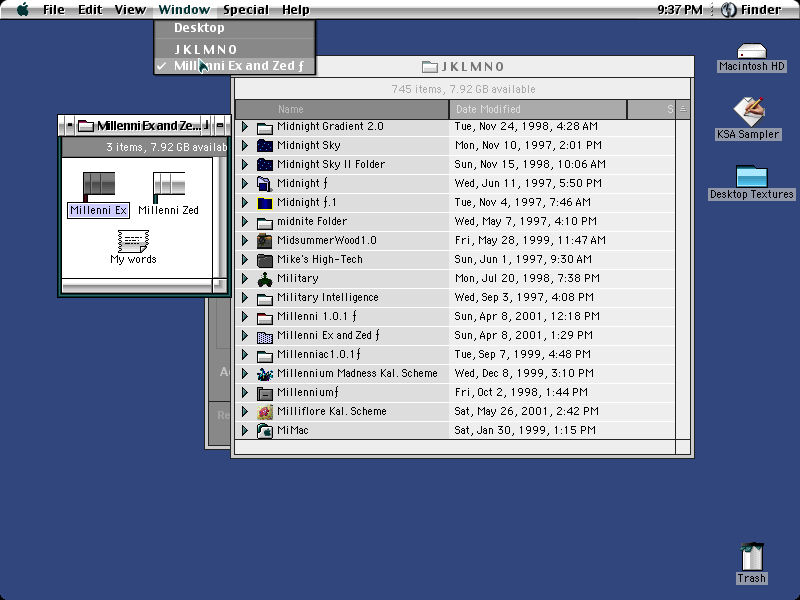The width and height of the screenshot is (800, 600).
Task: Click the Finder application menu icon
Action: [729, 10]
